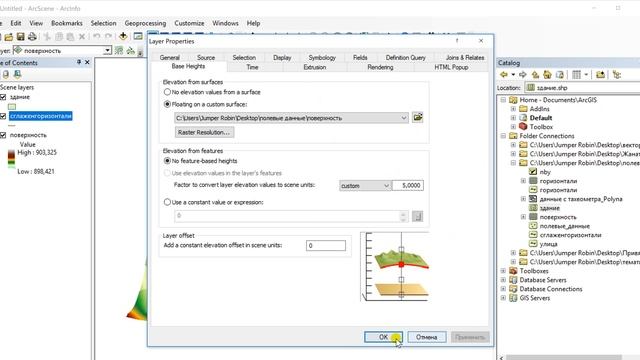Open the 3D Analyst interpolate tool icon

point(119,51)
